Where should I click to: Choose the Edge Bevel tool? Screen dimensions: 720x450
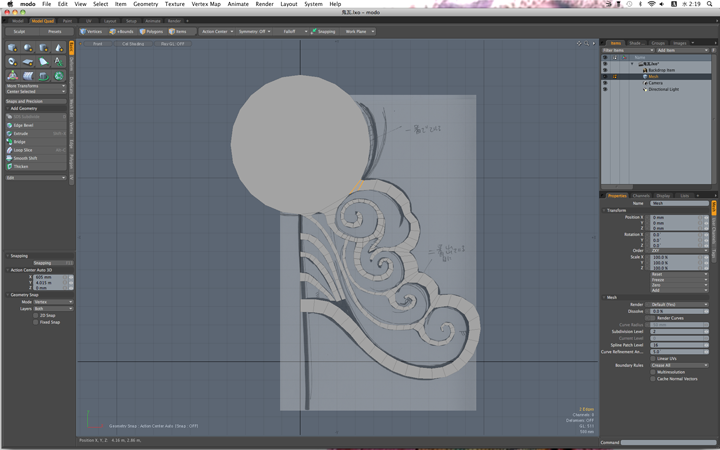(36, 125)
